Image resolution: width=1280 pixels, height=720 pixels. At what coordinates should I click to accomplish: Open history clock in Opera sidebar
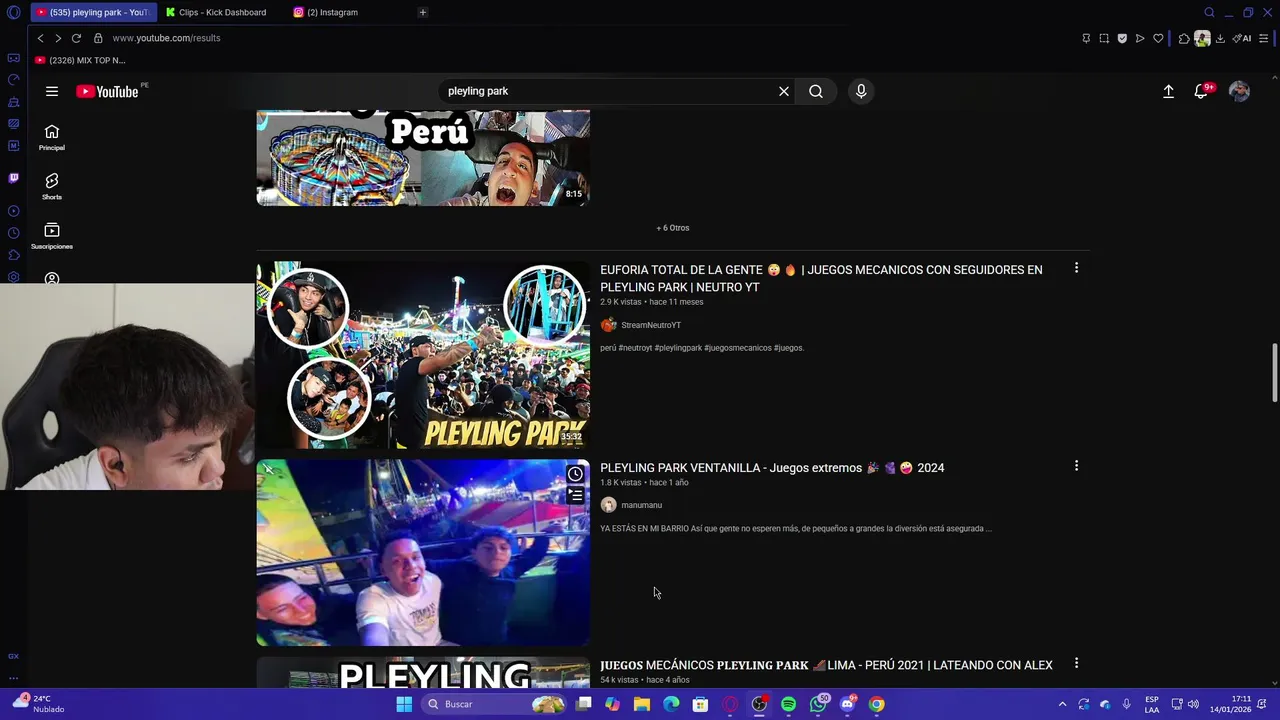(13, 233)
